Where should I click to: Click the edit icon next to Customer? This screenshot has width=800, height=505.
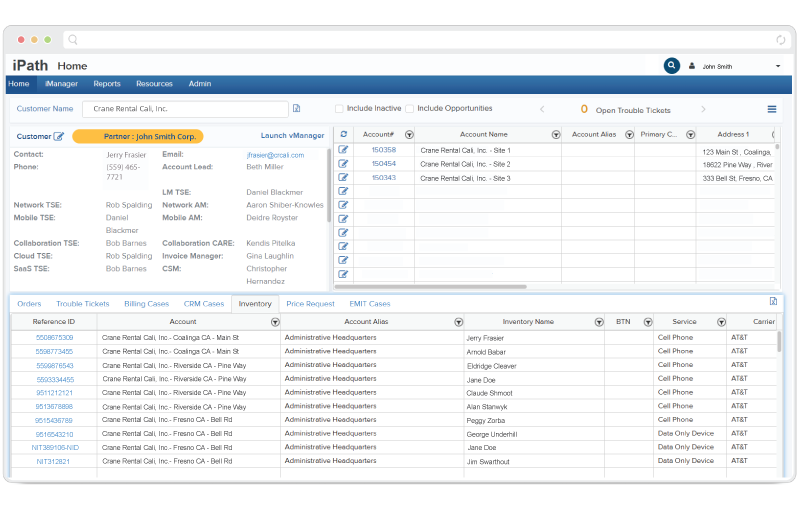click(x=59, y=136)
